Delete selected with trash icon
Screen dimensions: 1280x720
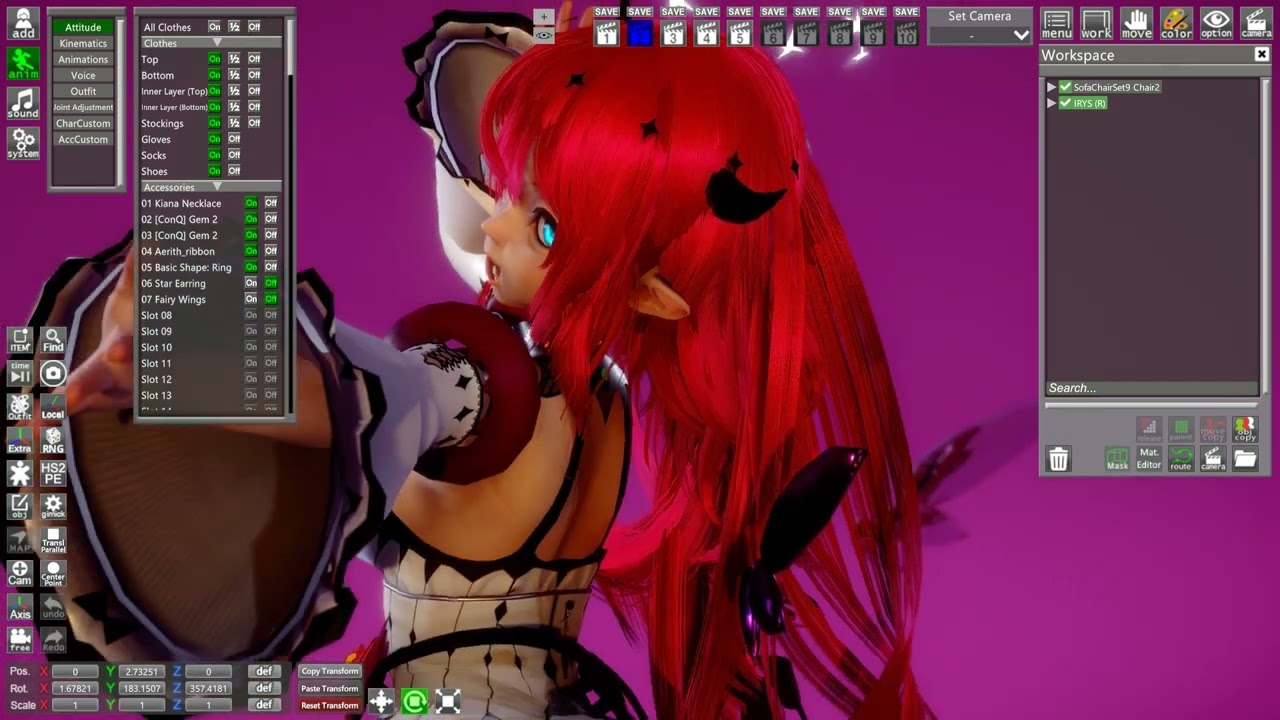point(1059,459)
